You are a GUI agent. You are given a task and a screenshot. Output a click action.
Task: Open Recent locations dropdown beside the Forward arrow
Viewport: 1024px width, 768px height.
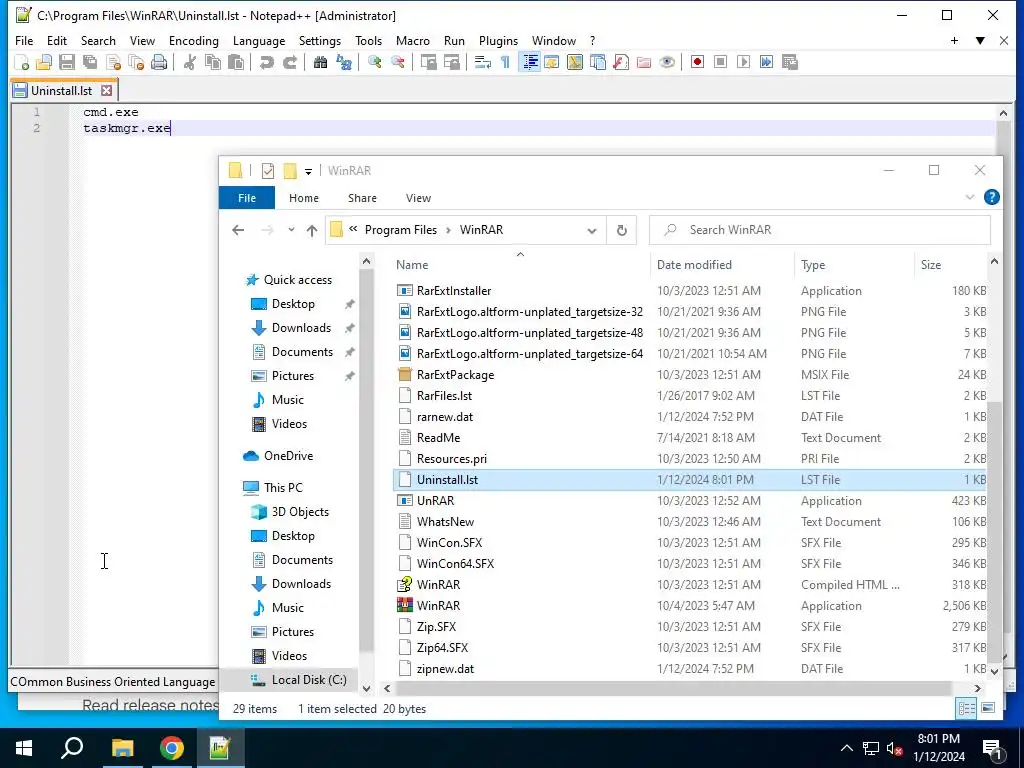(291, 230)
